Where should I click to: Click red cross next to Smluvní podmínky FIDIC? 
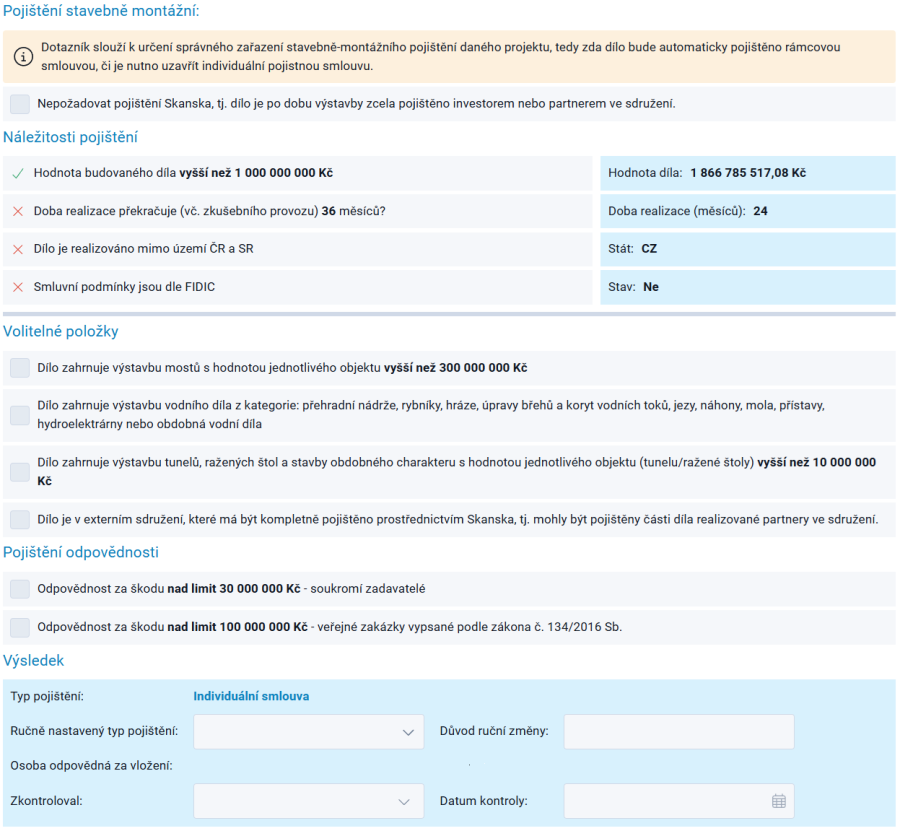[18, 287]
